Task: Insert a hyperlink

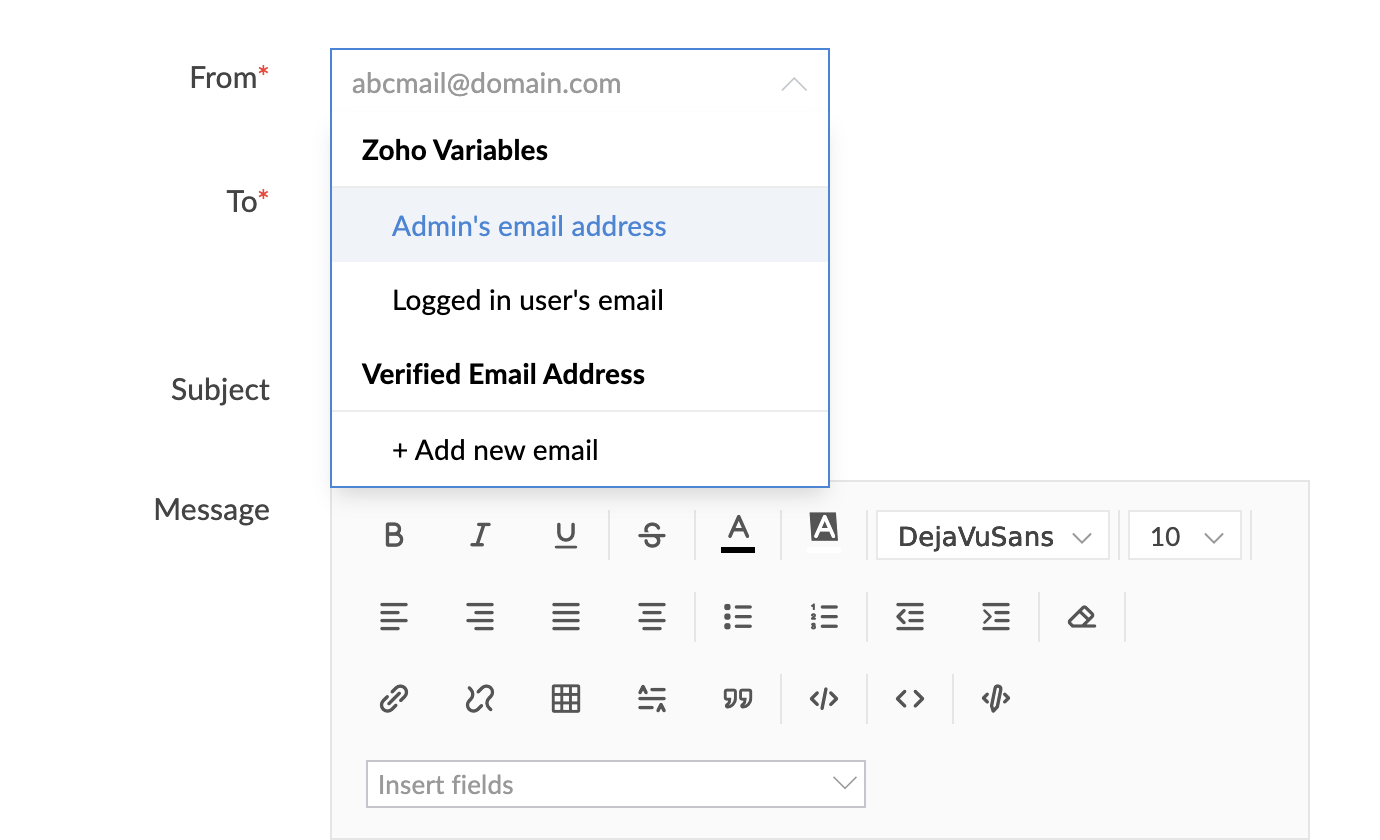Action: (394, 698)
